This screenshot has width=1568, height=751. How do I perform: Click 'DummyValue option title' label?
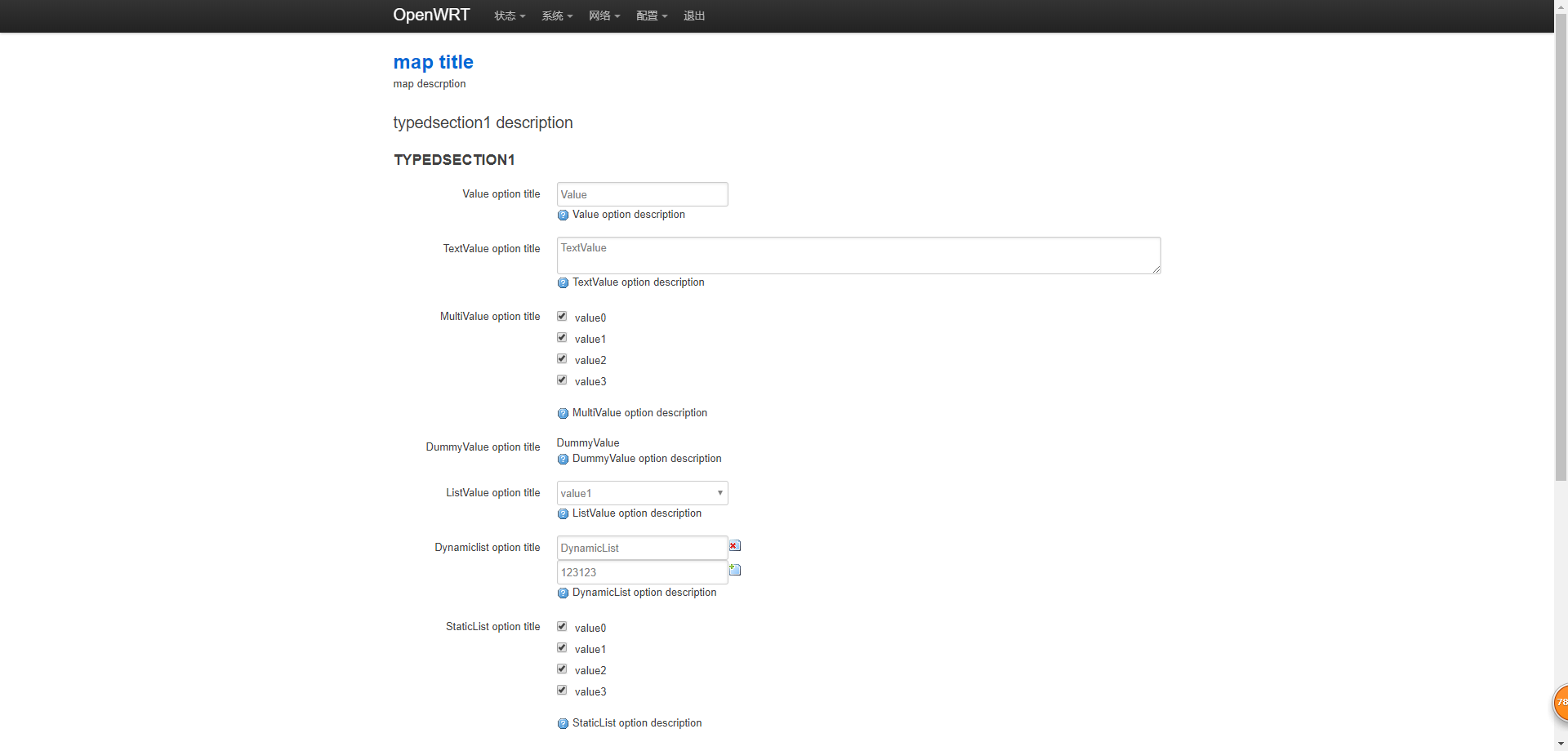point(483,447)
